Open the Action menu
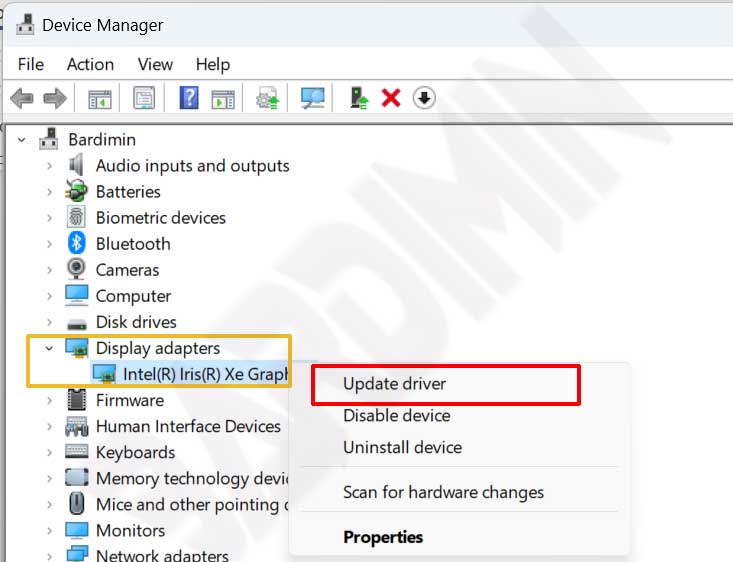This screenshot has width=733, height=562. click(x=90, y=64)
